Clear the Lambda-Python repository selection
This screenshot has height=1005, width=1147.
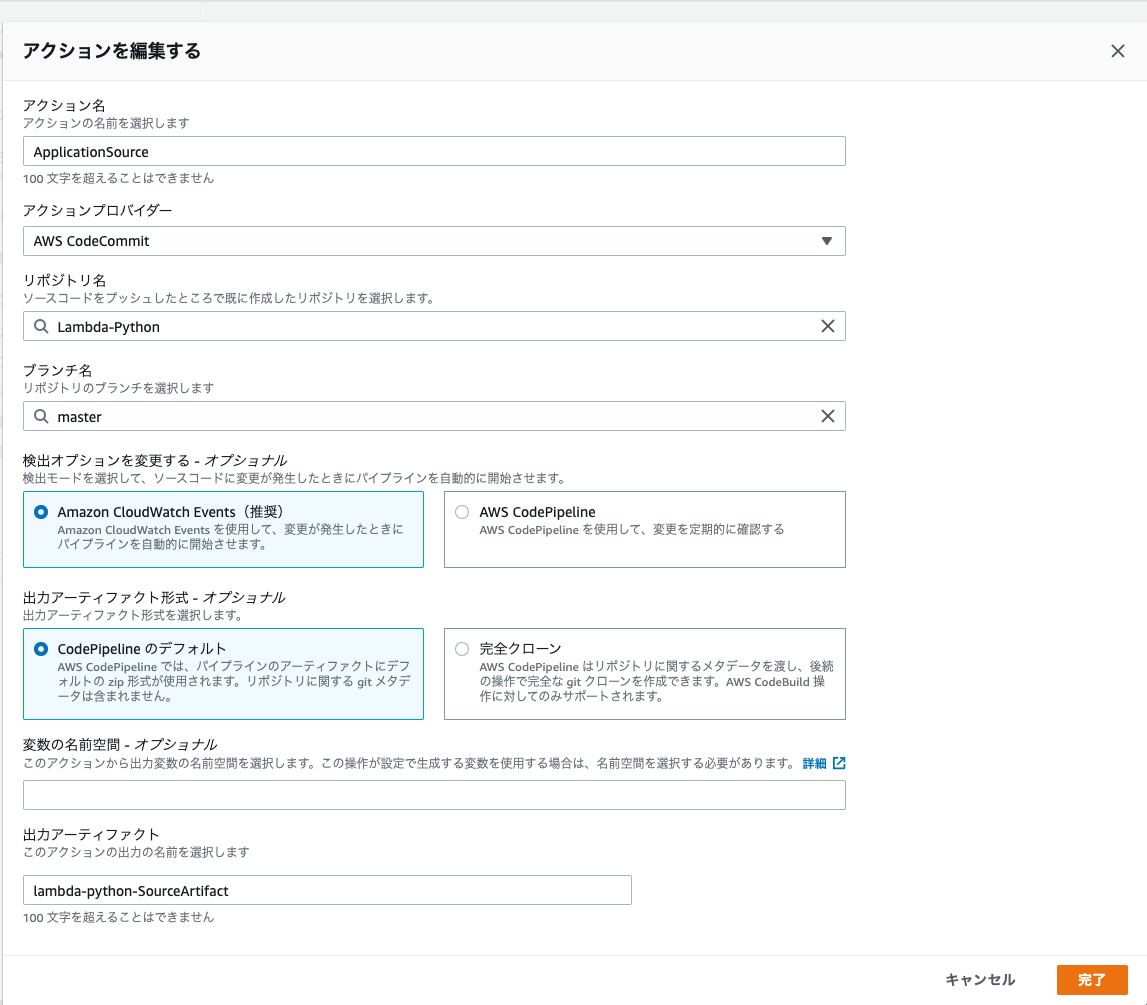(x=827, y=326)
